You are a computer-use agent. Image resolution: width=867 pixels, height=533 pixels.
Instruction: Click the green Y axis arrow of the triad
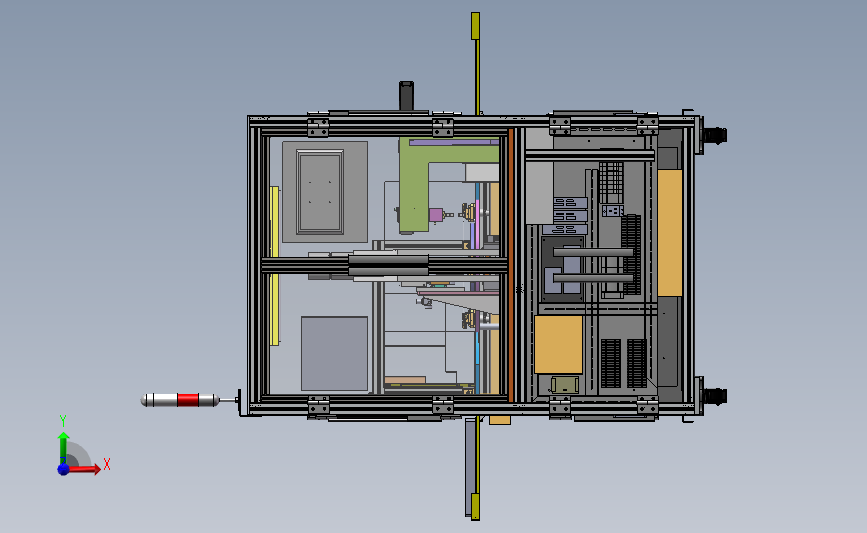[64, 447]
